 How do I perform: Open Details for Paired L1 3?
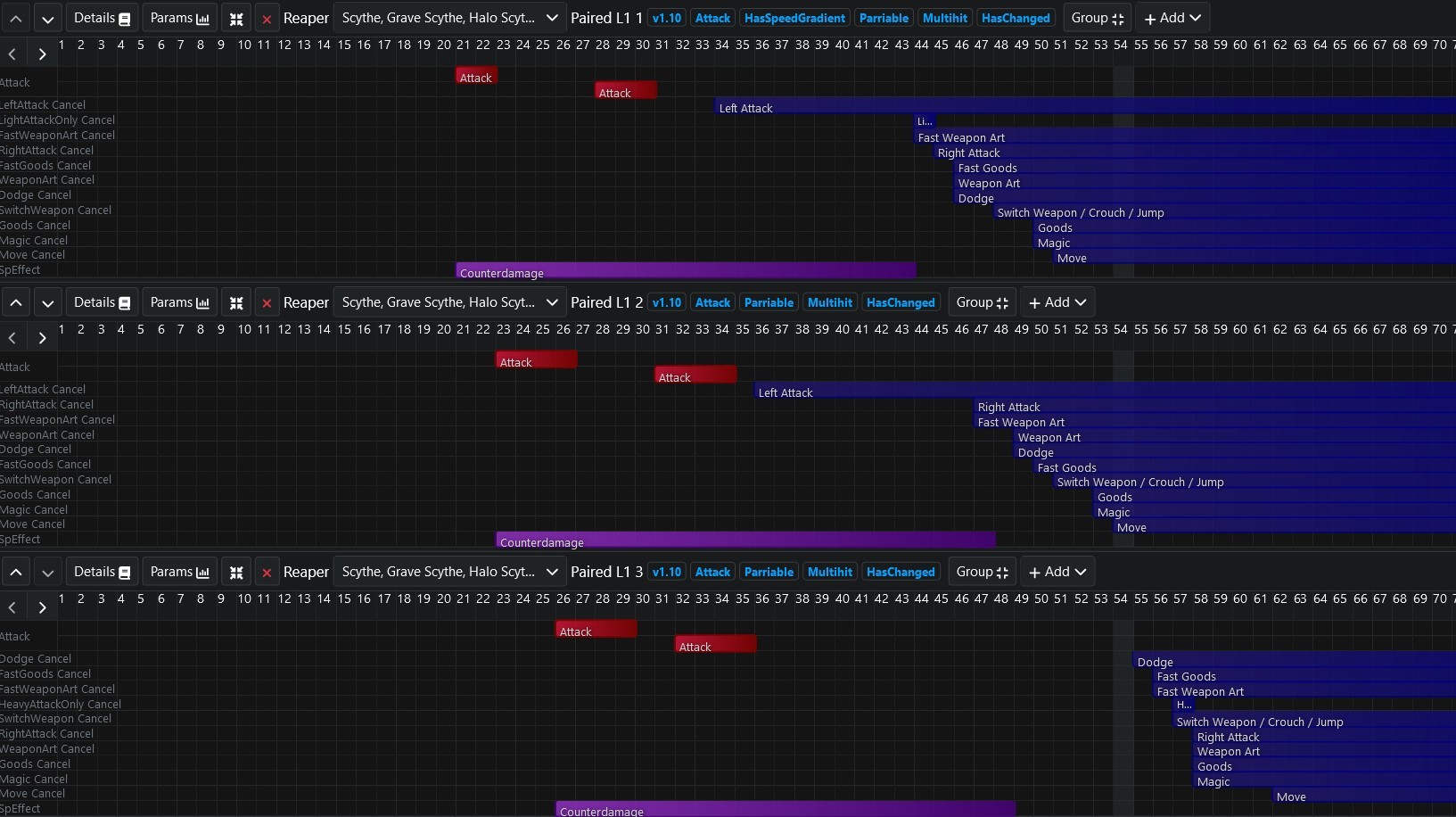click(102, 572)
